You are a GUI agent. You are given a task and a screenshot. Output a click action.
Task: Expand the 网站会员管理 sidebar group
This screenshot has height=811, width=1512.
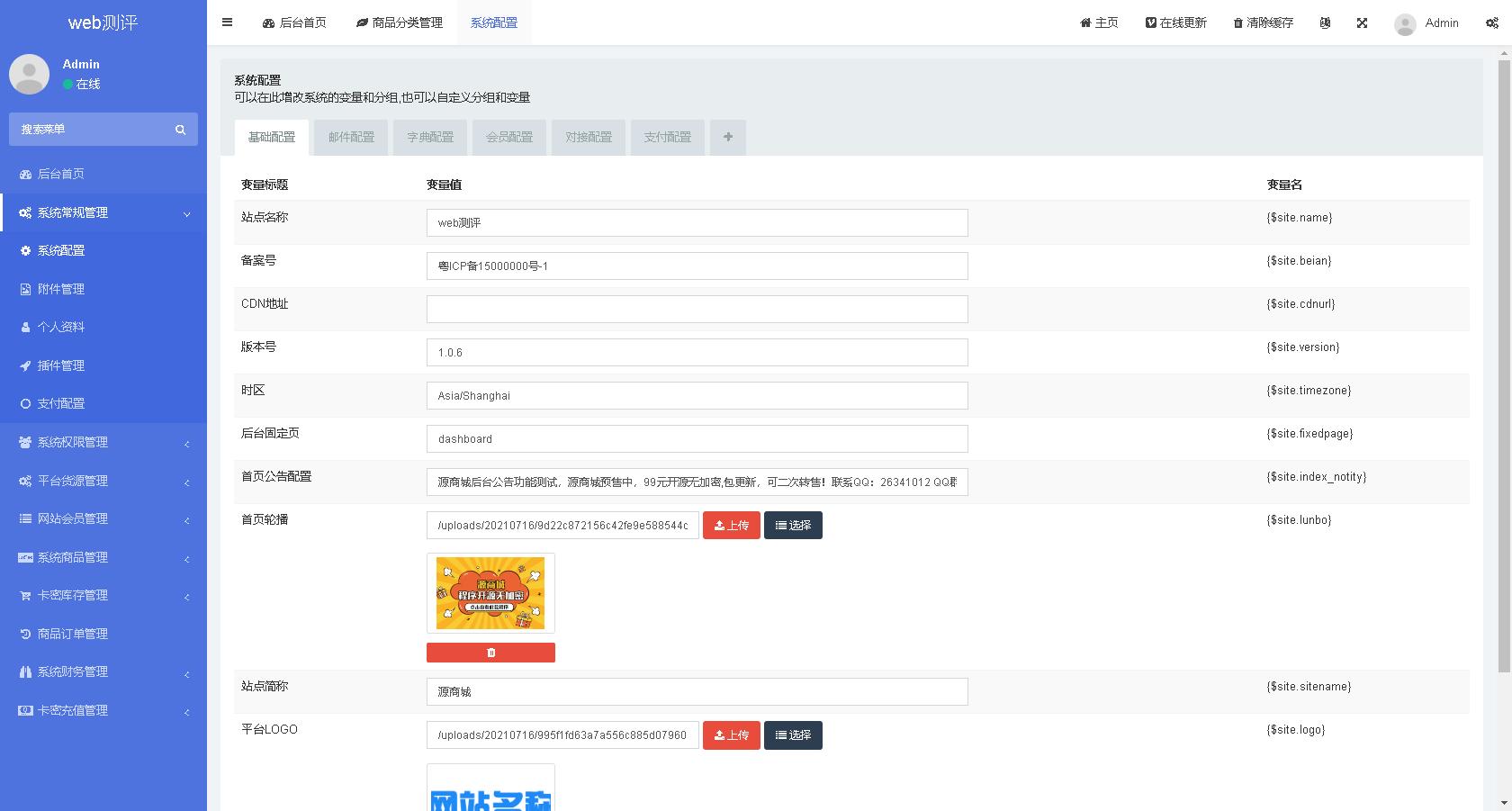[x=103, y=518]
